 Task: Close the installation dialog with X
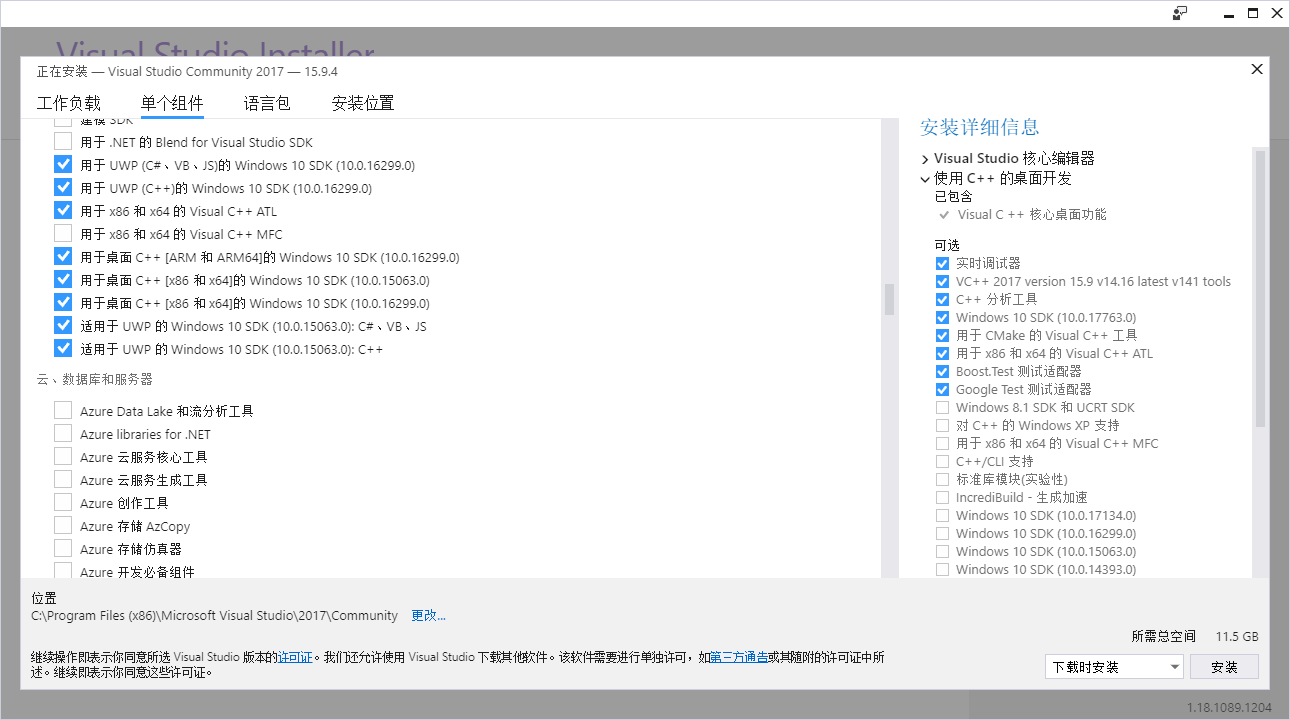point(1257,69)
